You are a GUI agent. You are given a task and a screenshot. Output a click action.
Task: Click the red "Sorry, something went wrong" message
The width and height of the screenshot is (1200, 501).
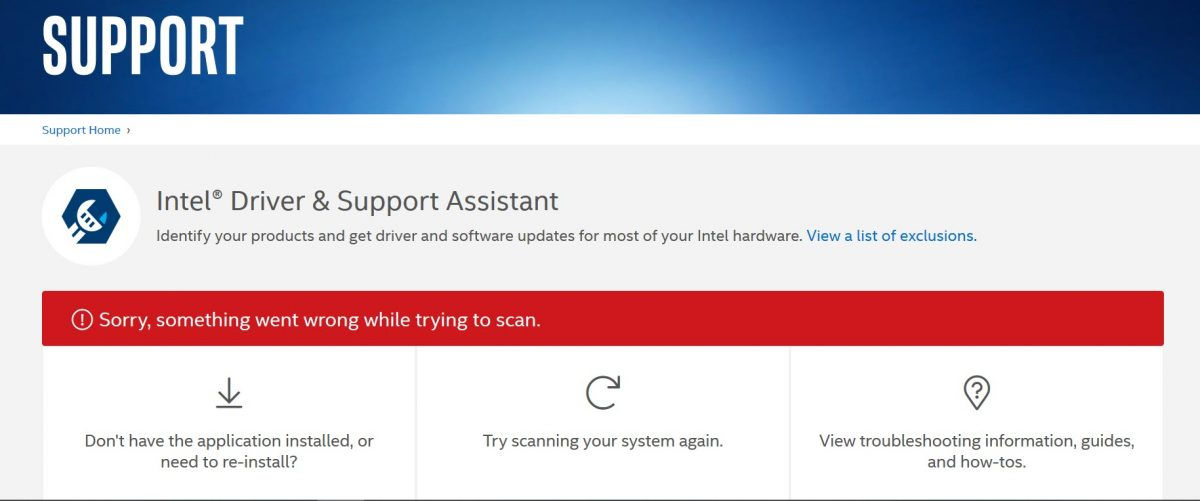point(320,320)
